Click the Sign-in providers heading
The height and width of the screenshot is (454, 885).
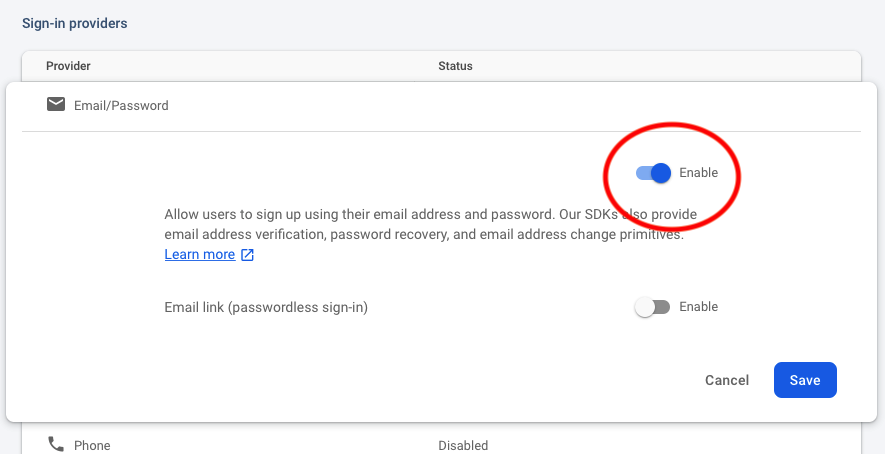pyautogui.click(x=75, y=23)
